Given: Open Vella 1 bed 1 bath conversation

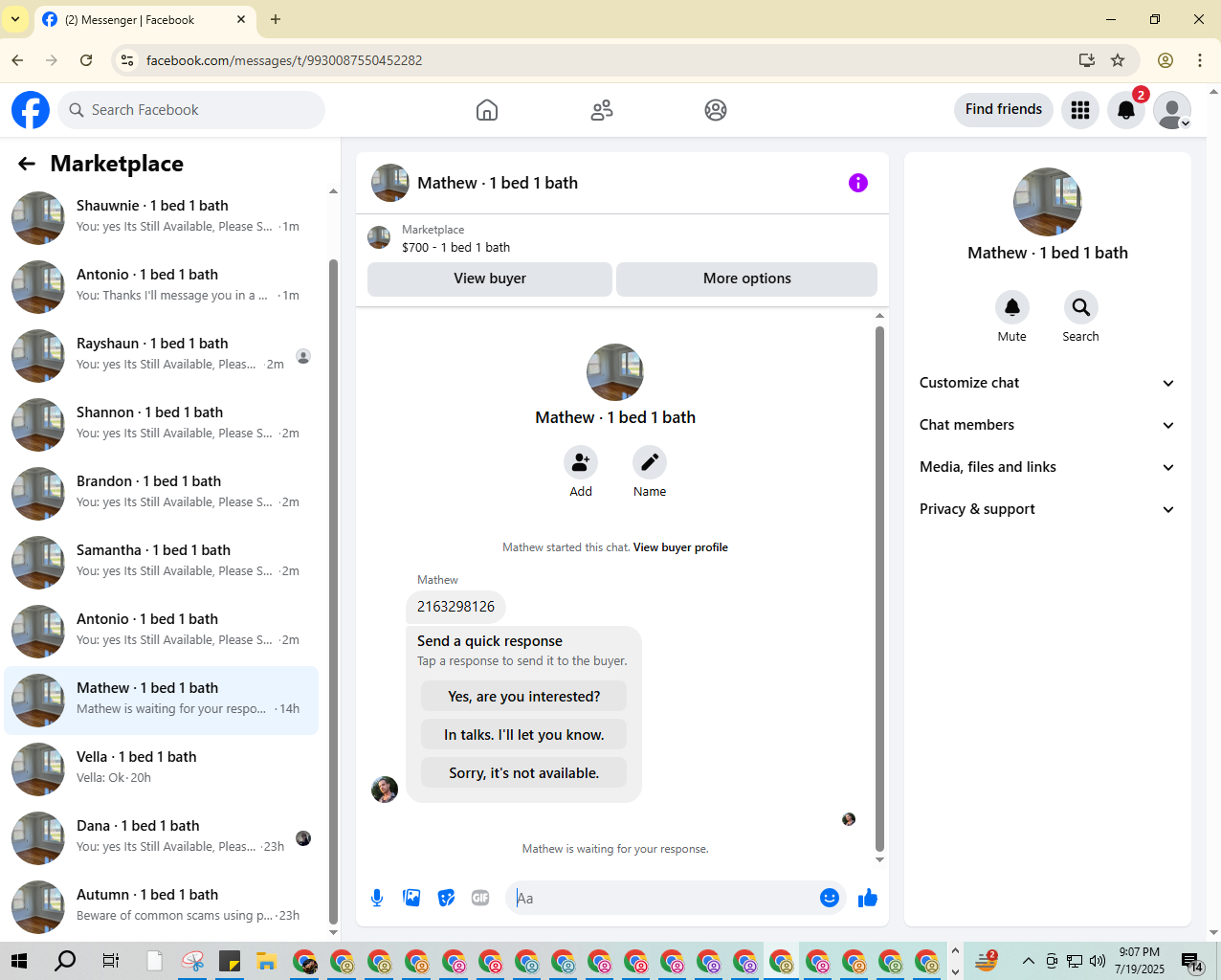Looking at the screenshot, I should pyautogui.click(x=162, y=769).
